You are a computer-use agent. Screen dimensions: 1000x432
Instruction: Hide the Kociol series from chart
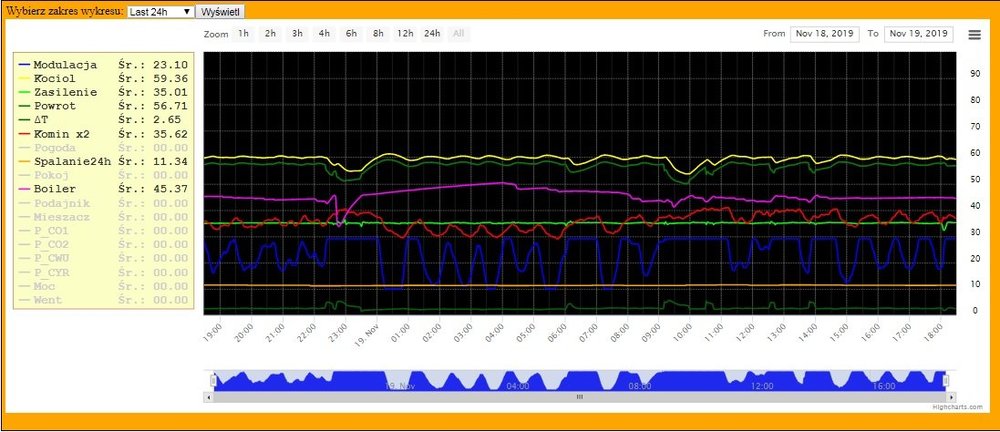[x=54, y=78]
